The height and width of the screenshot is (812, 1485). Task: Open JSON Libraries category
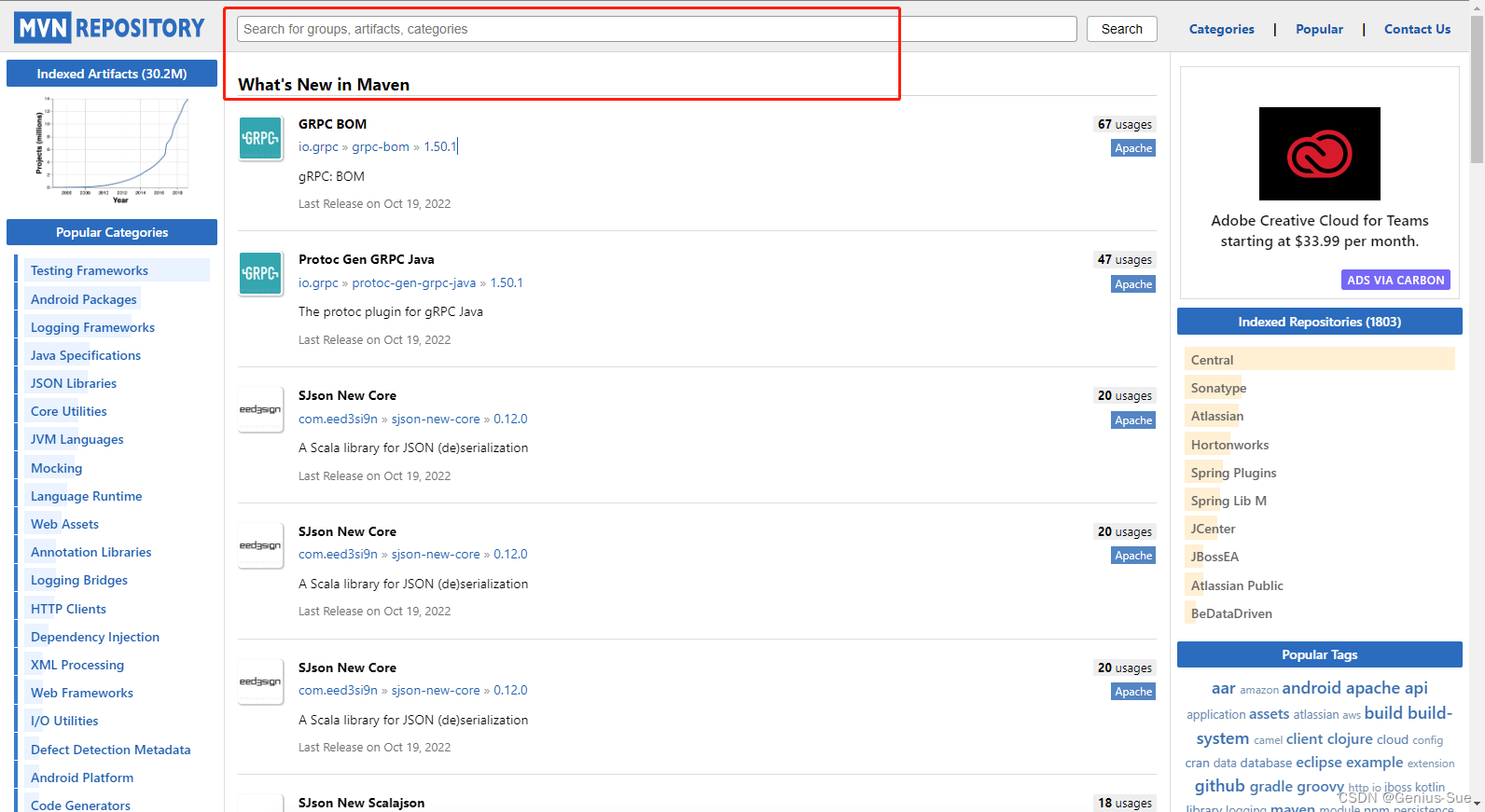74,383
